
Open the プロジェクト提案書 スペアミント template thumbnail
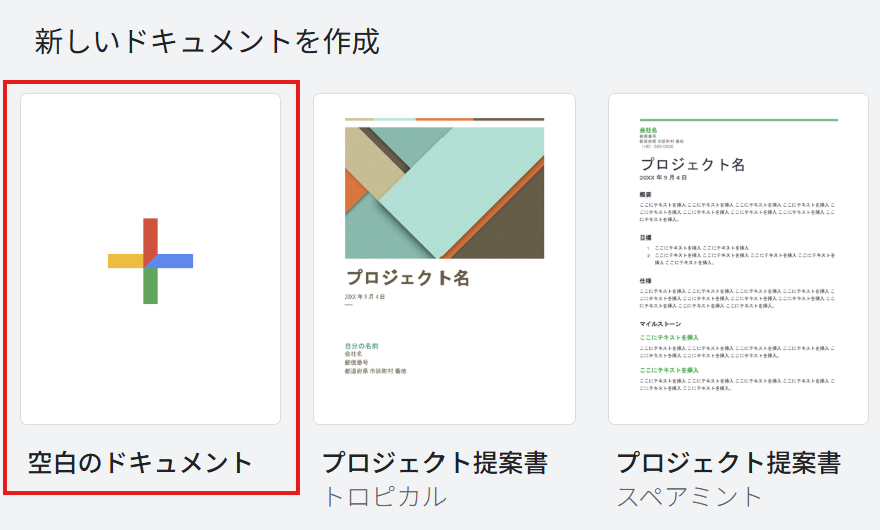(739, 259)
